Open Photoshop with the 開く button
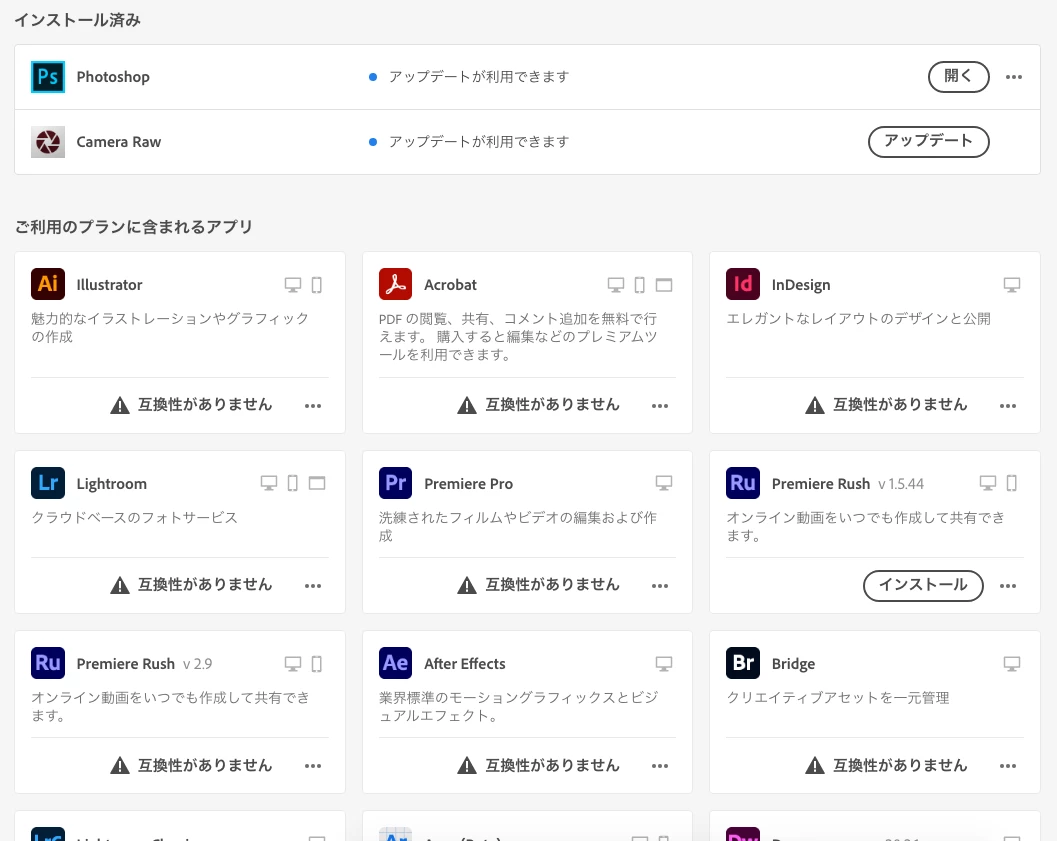 pos(959,76)
